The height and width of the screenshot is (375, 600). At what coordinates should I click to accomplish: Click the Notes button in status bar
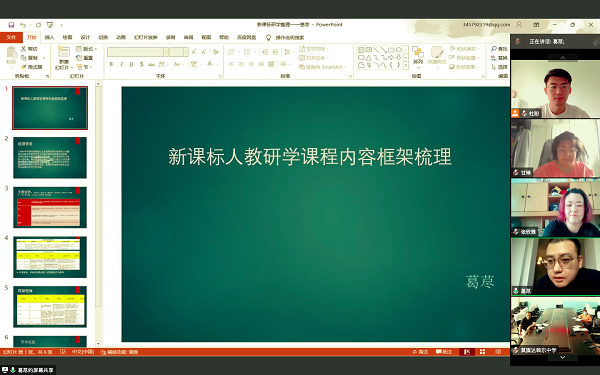421,352
